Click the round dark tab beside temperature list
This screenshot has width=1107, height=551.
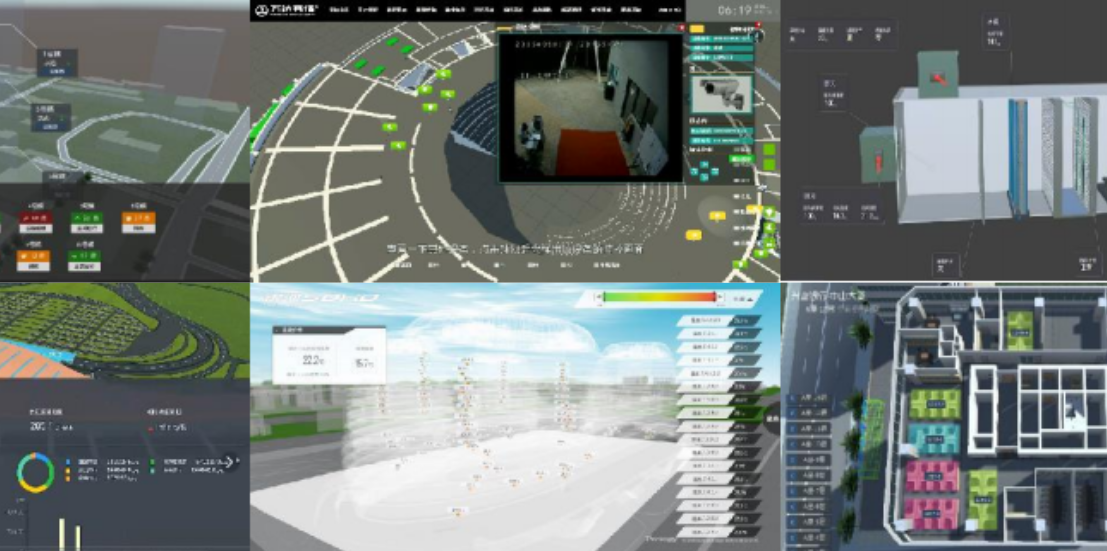[x=771, y=421]
